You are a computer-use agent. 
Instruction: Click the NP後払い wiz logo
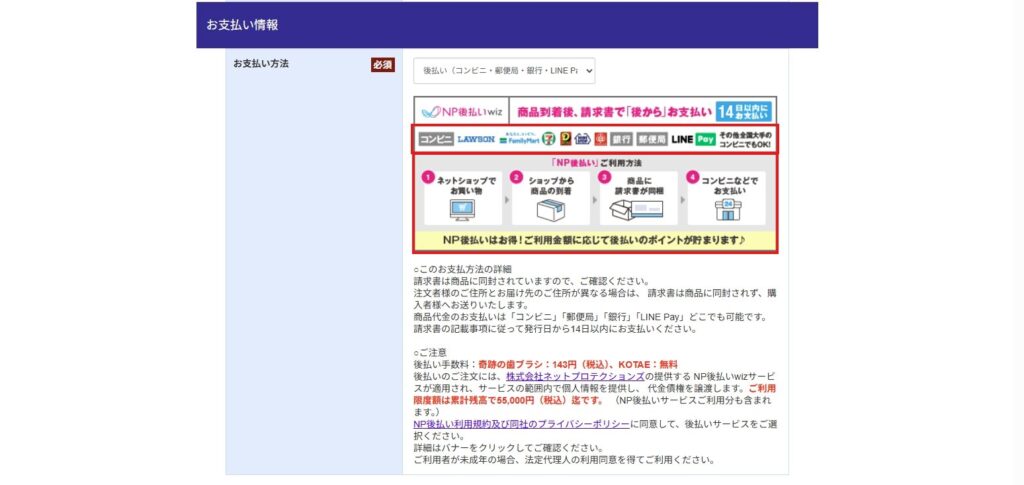point(461,111)
